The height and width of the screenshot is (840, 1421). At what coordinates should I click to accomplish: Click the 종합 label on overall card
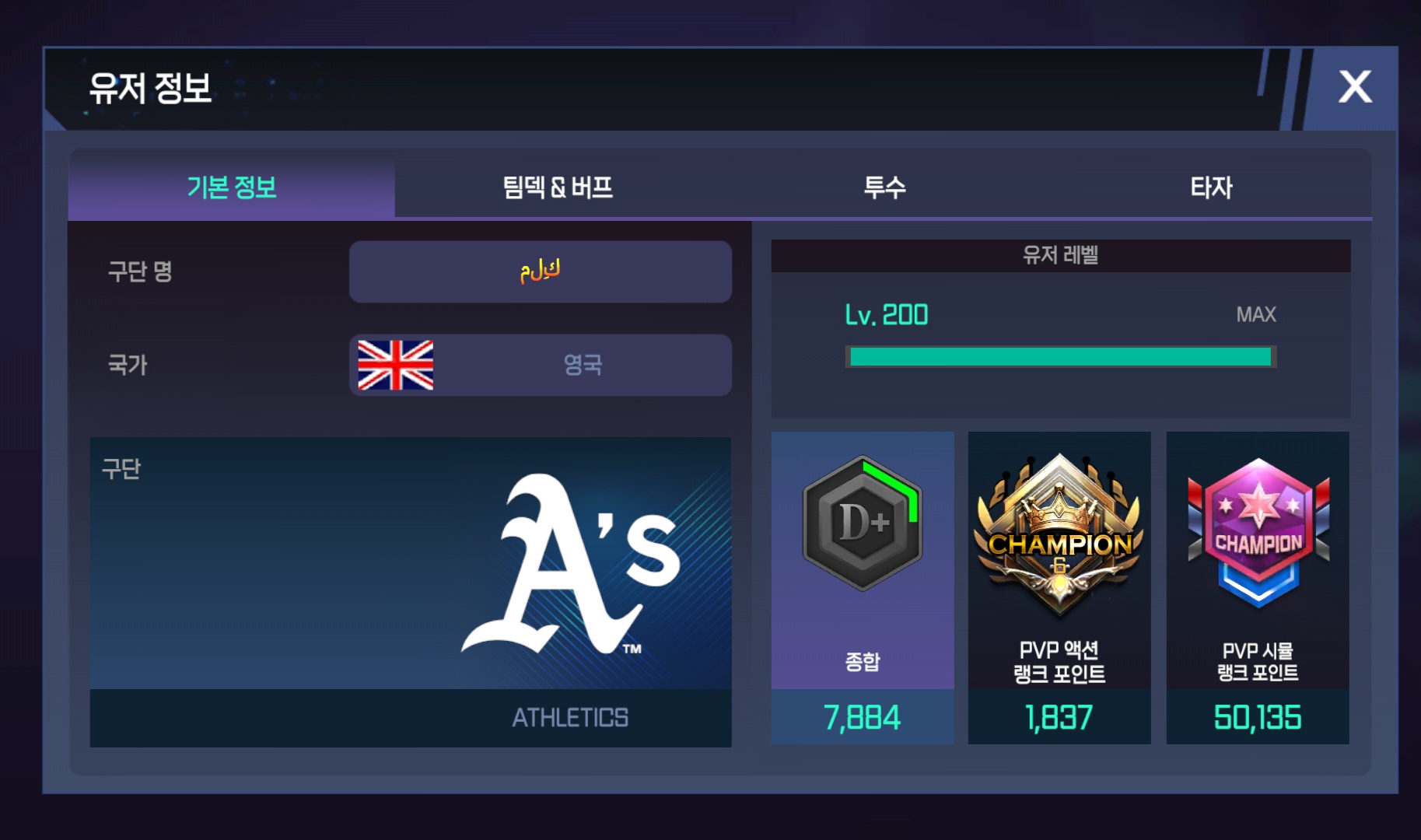[x=863, y=662]
